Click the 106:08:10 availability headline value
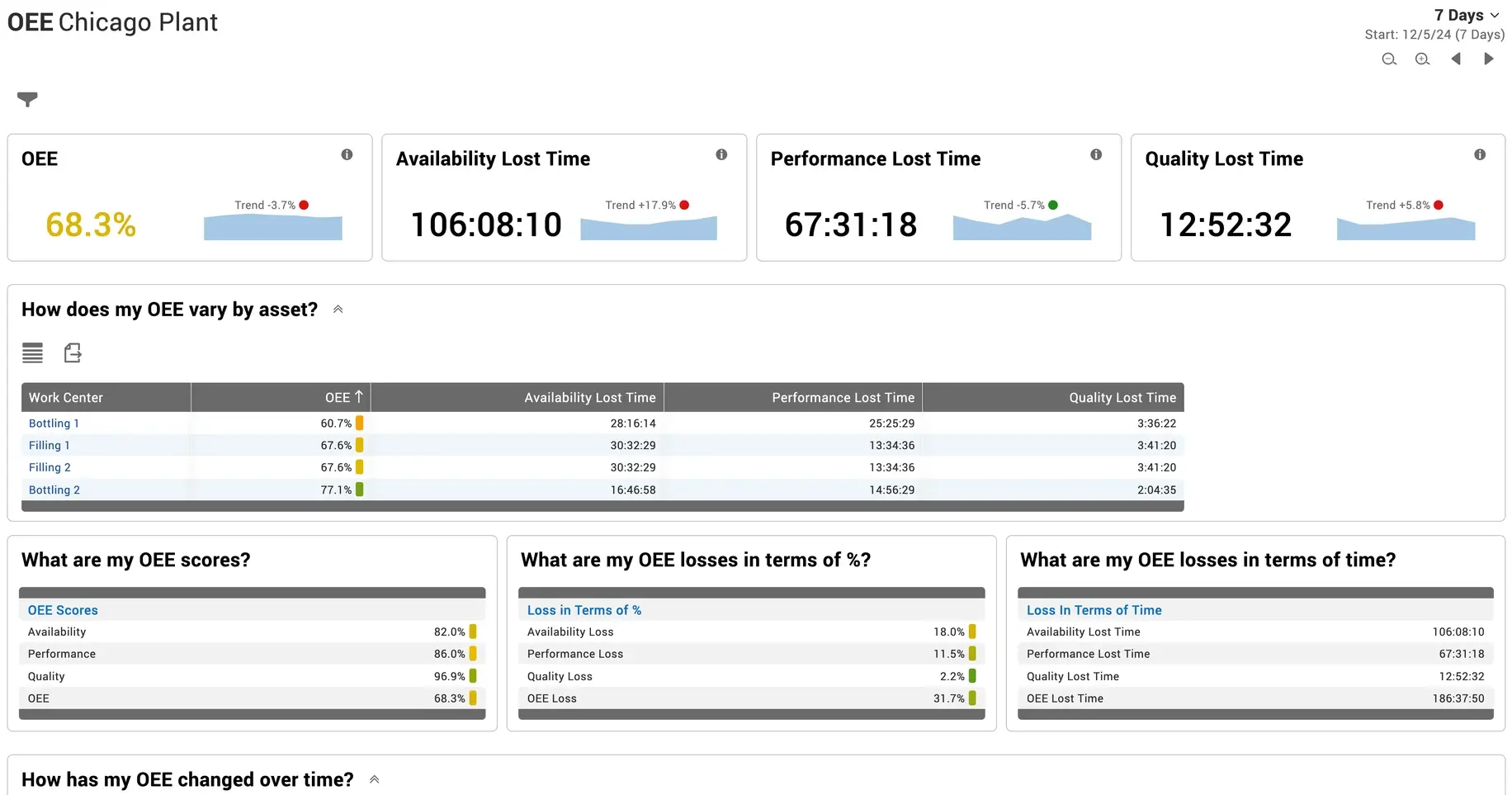 pos(486,225)
